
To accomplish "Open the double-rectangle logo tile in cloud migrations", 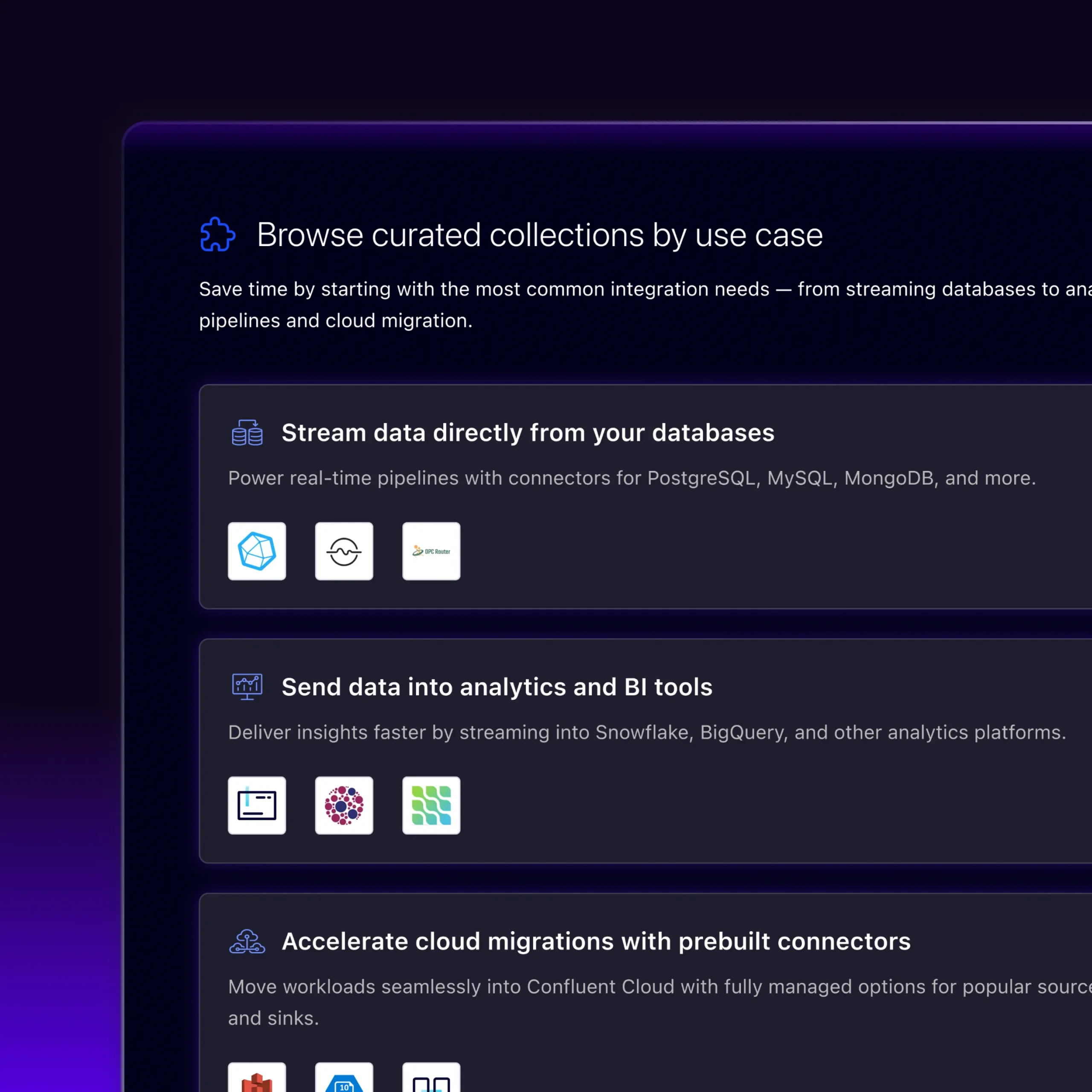I will (431, 1077).
